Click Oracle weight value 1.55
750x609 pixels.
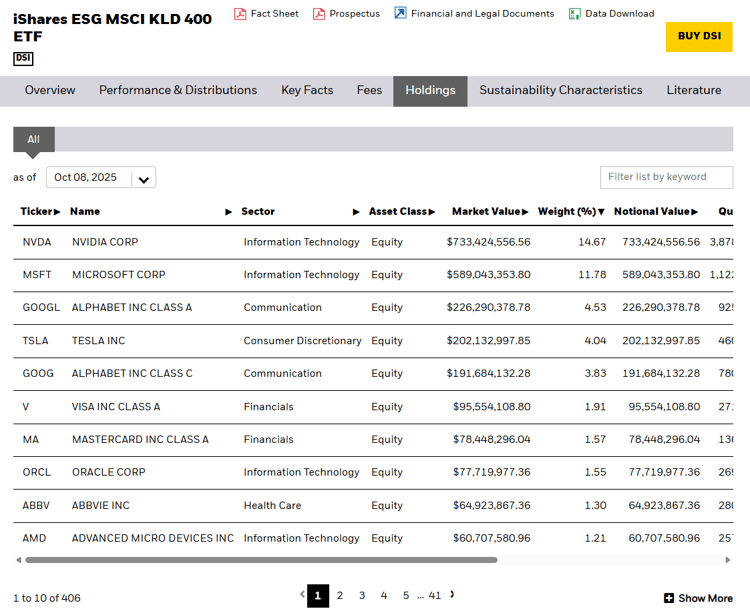point(596,472)
